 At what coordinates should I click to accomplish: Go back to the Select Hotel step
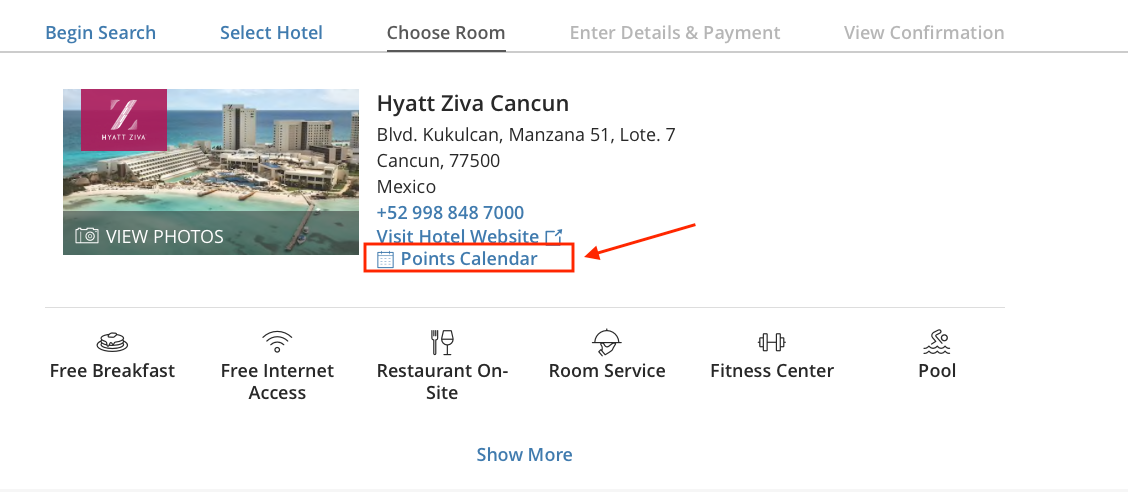point(271,33)
